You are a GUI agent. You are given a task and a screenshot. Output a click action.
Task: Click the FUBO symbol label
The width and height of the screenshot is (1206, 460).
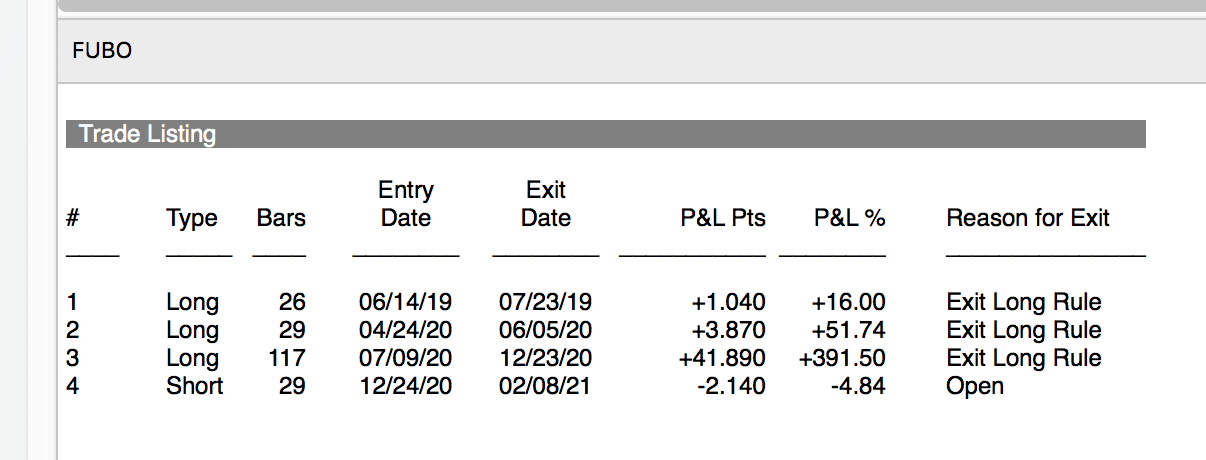coord(102,50)
